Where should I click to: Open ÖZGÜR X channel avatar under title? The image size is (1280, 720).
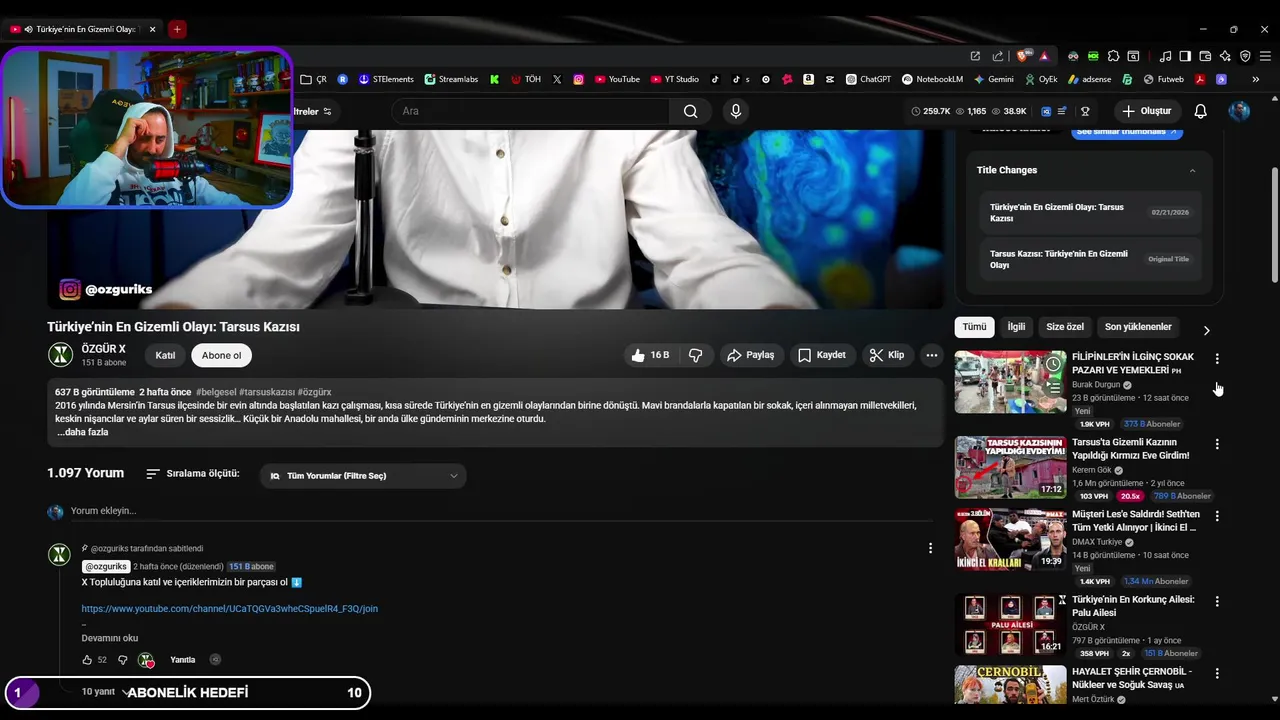pos(61,354)
